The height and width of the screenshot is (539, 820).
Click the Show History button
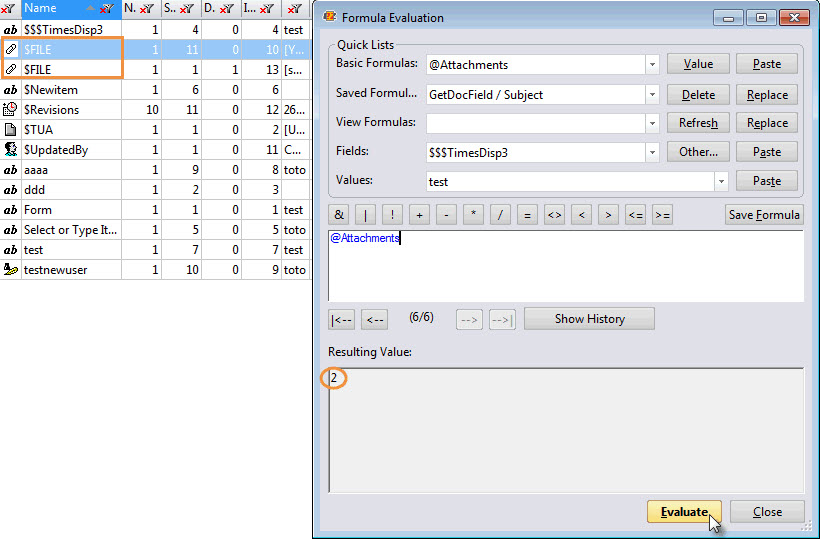pyautogui.click(x=589, y=319)
